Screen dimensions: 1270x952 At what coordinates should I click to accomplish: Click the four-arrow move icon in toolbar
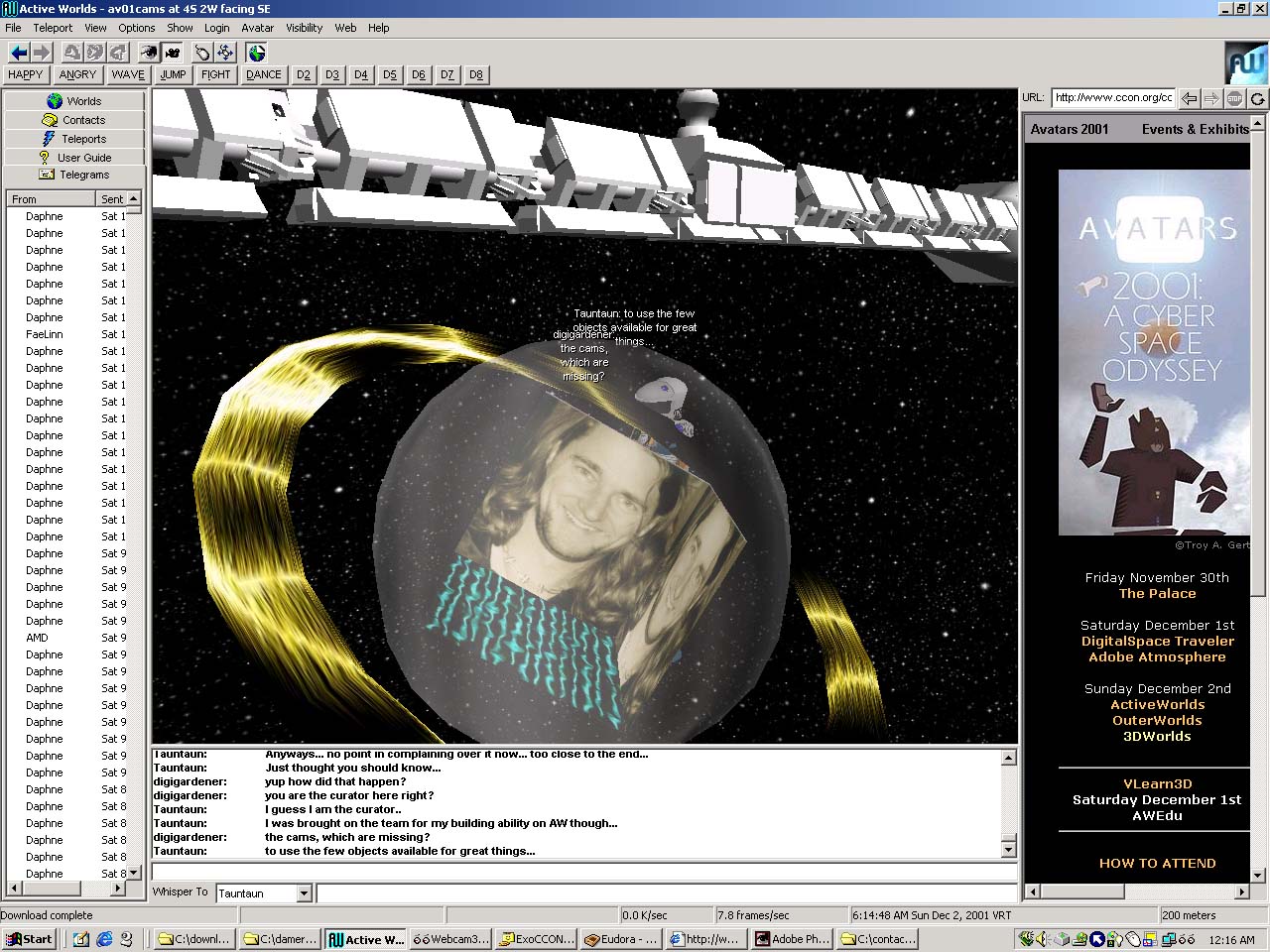(225, 53)
